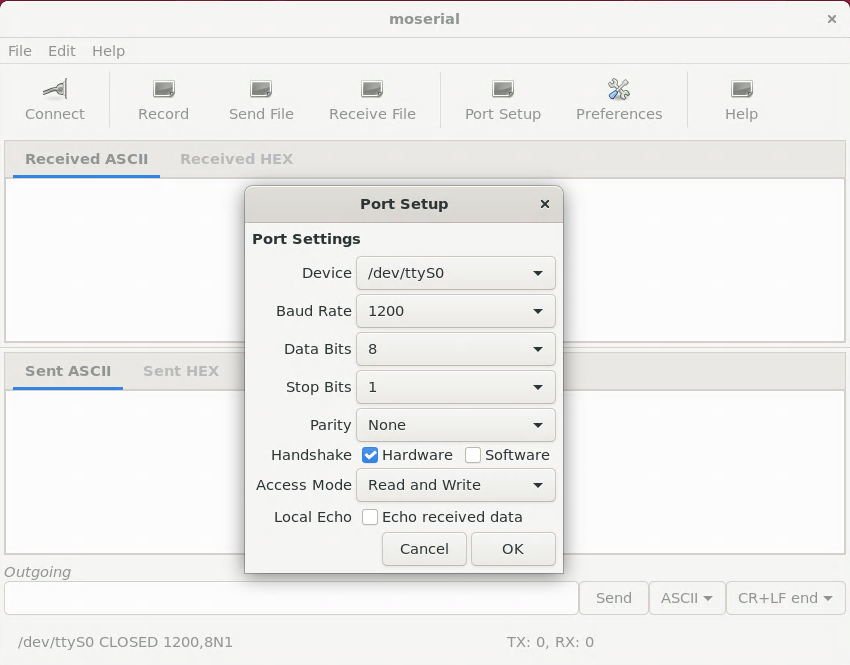Open the Access Mode dropdown

click(x=456, y=485)
